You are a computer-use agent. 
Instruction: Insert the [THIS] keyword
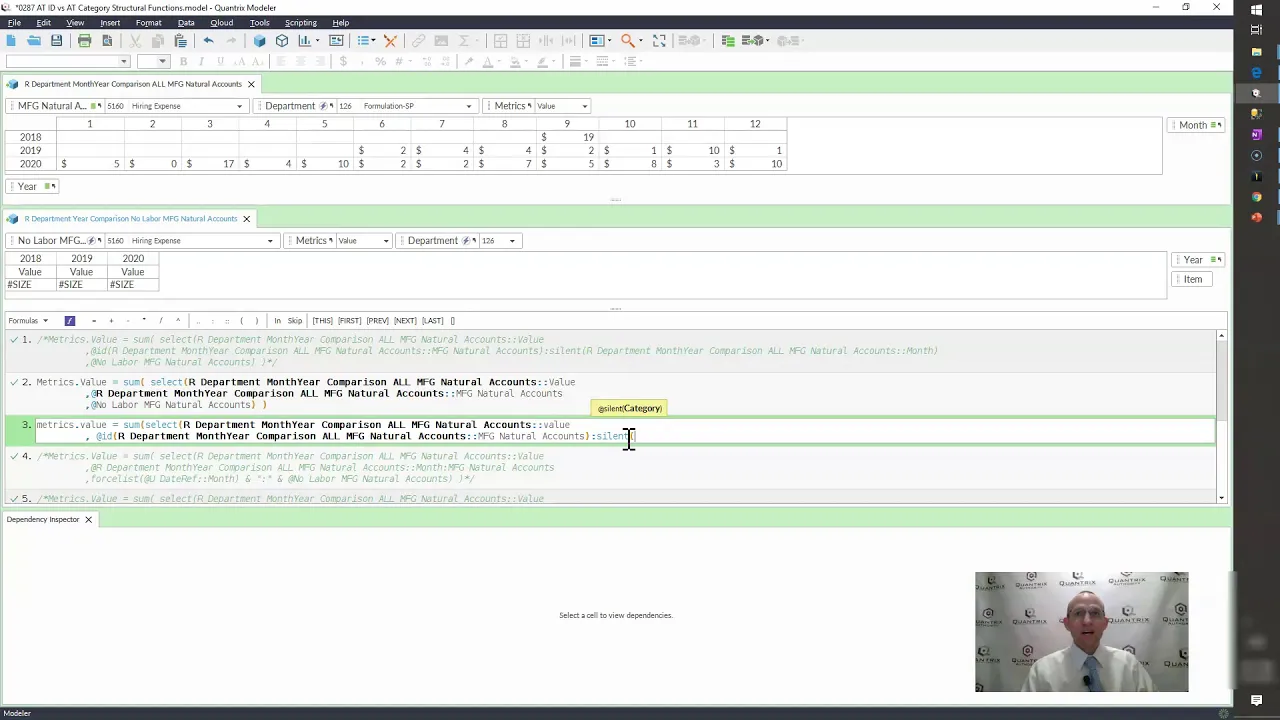[x=322, y=321]
